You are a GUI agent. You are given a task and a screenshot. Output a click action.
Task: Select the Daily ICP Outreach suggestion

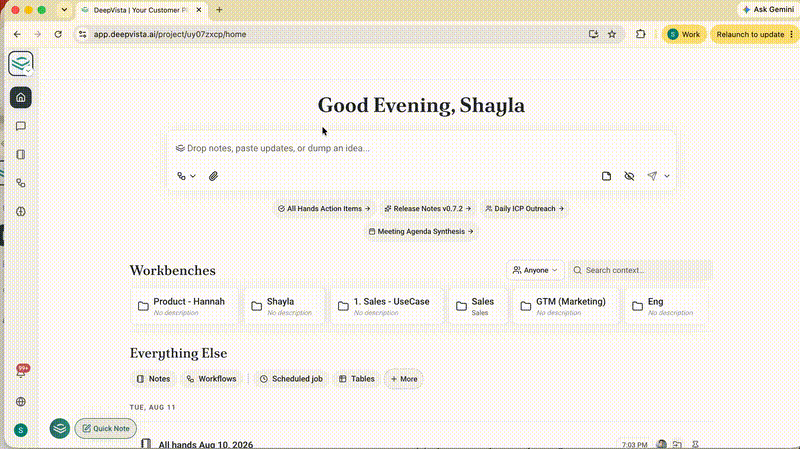[524, 209]
